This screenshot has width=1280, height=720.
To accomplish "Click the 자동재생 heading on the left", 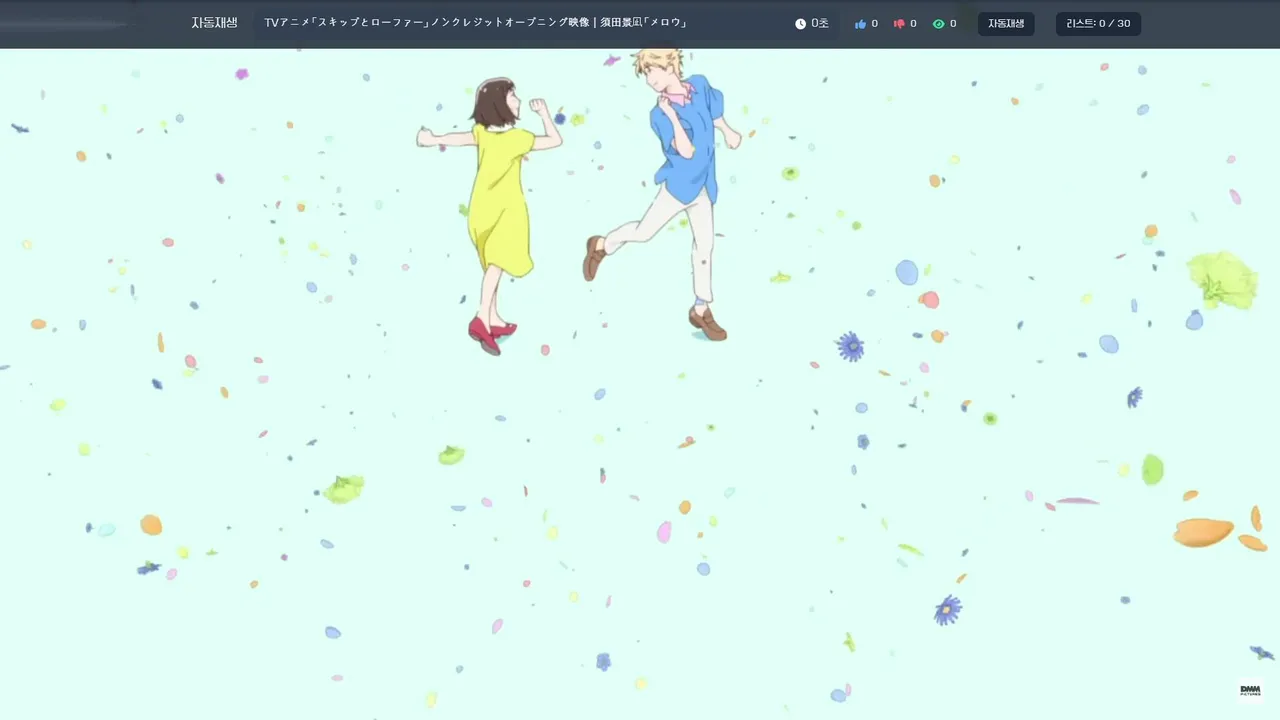I will coord(214,23).
